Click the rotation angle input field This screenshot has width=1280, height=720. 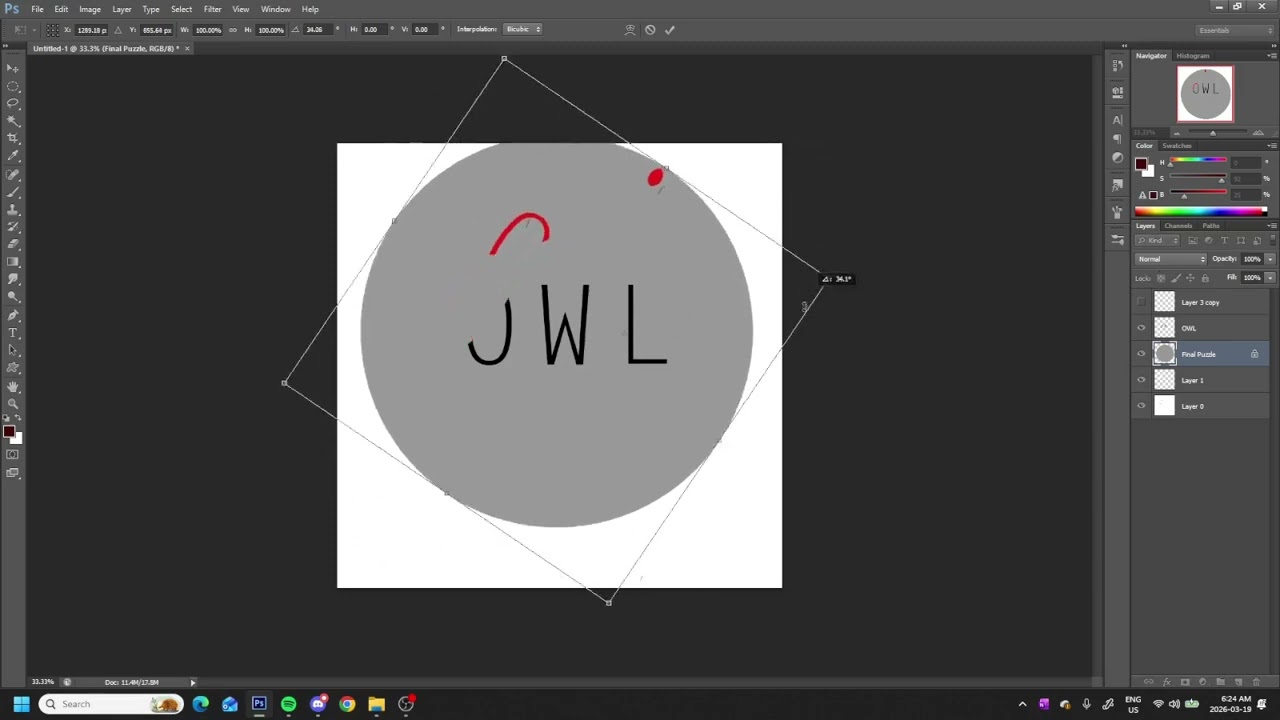(316, 30)
